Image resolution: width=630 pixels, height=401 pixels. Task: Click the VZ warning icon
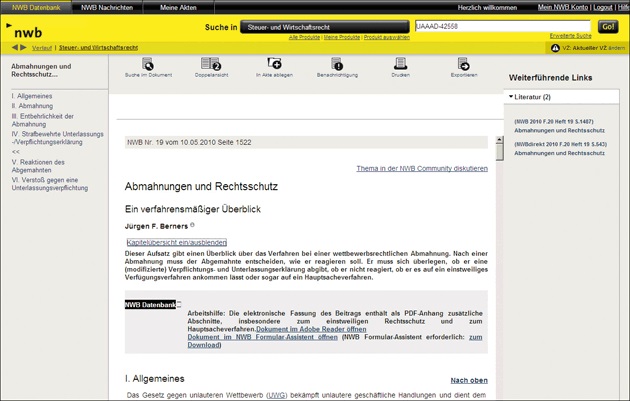(x=540, y=47)
